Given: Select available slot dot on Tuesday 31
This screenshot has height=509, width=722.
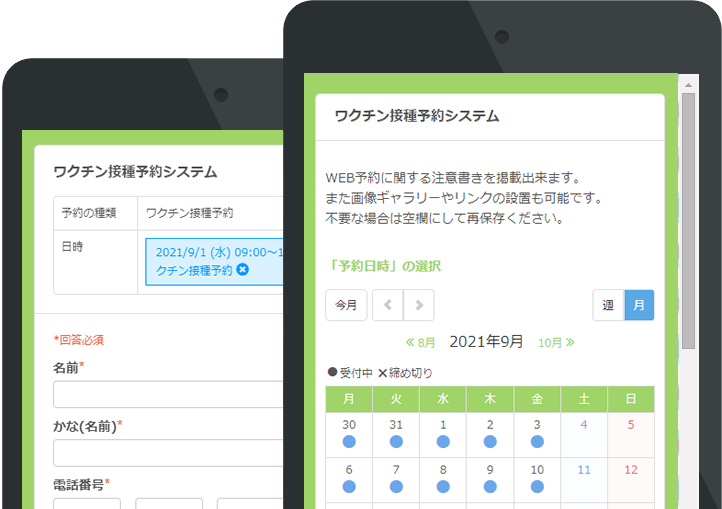Looking at the screenshot, I should coord(396,441).
